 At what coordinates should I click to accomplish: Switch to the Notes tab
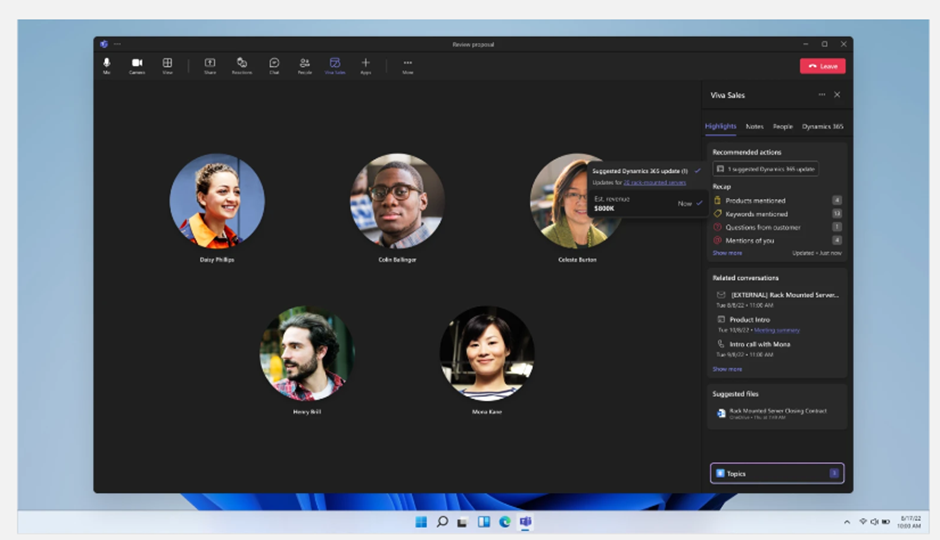[755, 126]
